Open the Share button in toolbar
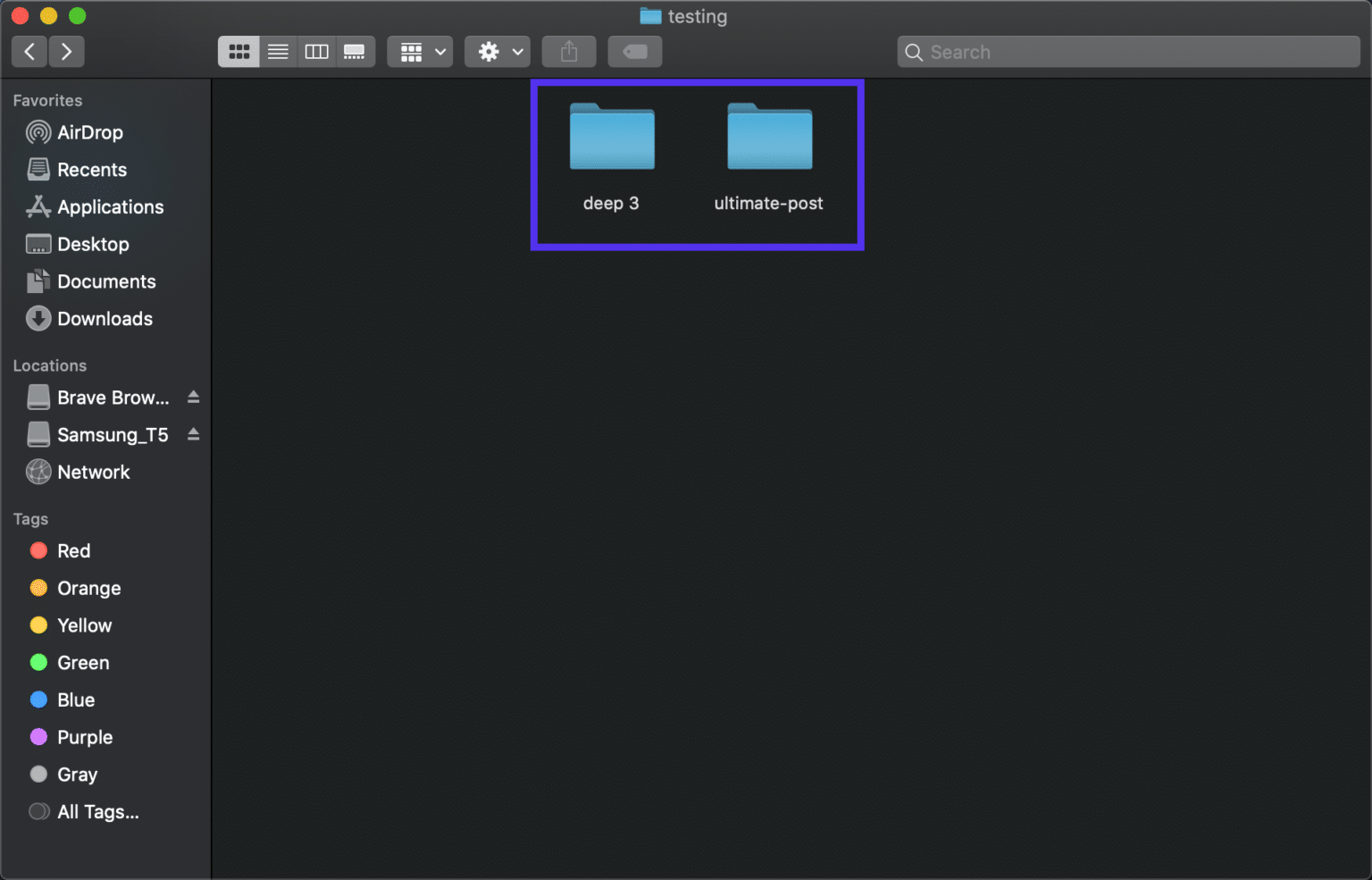This screenshot has height=880, width=1372. point(569,51)
